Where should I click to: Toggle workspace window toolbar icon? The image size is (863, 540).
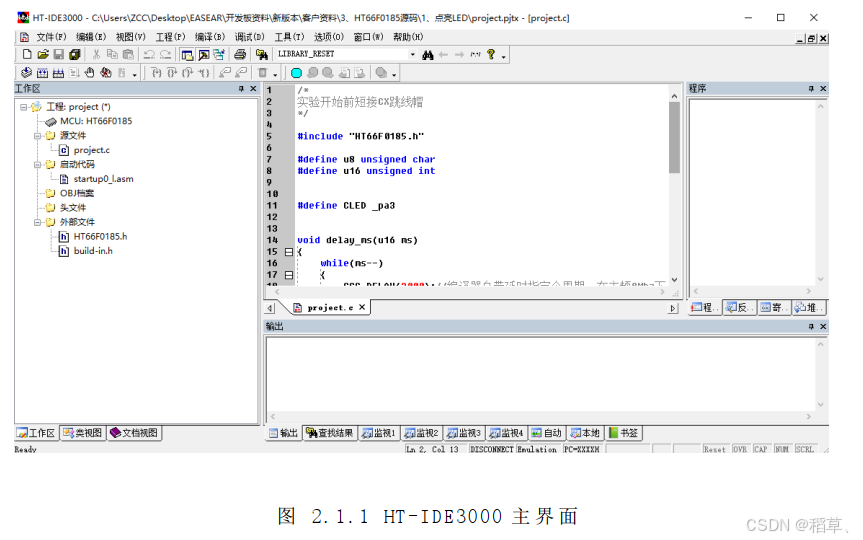click(187, 54)
